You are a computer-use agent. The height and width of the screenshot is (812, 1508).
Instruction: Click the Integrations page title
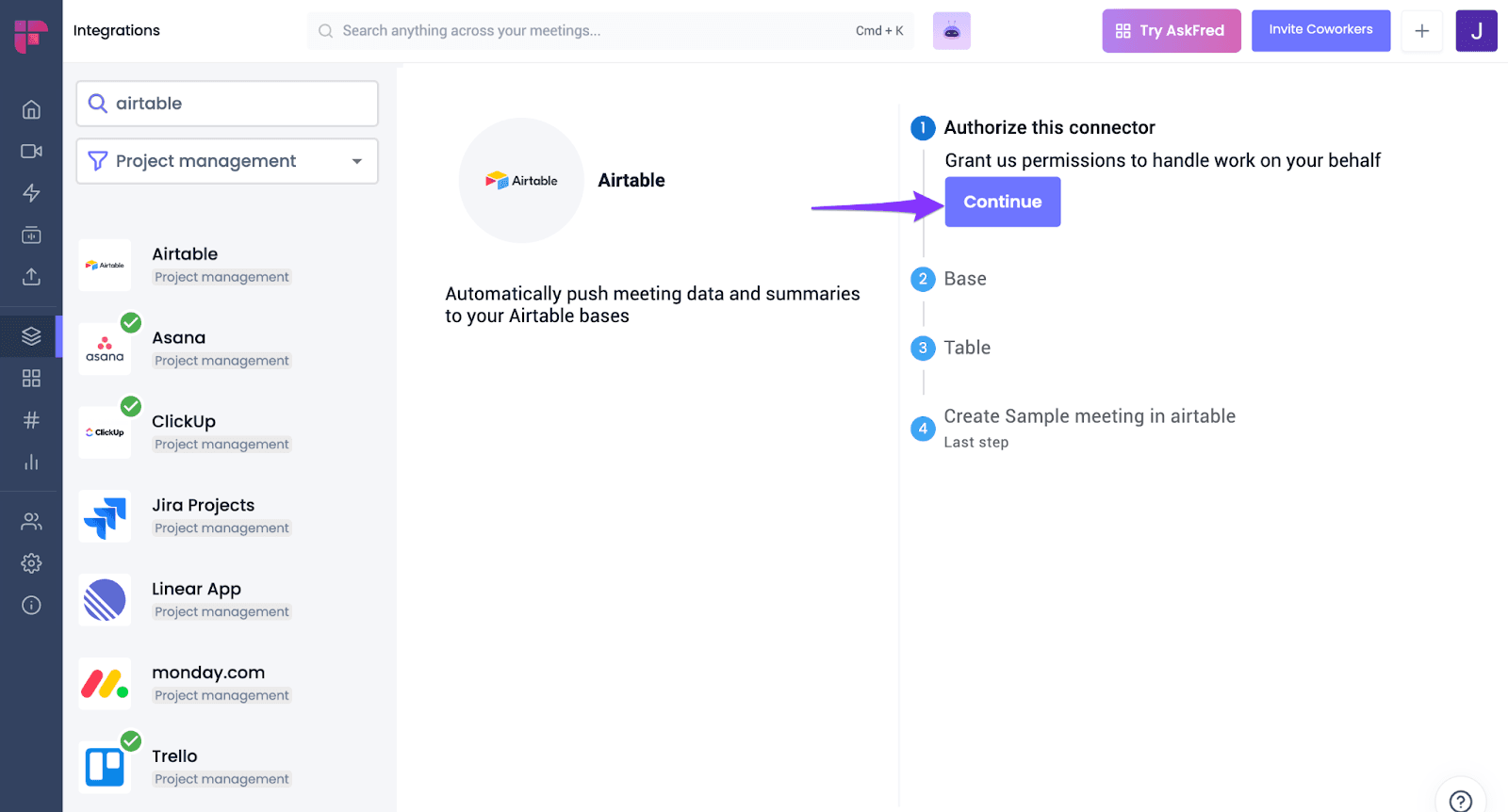[x=117, y=30]
